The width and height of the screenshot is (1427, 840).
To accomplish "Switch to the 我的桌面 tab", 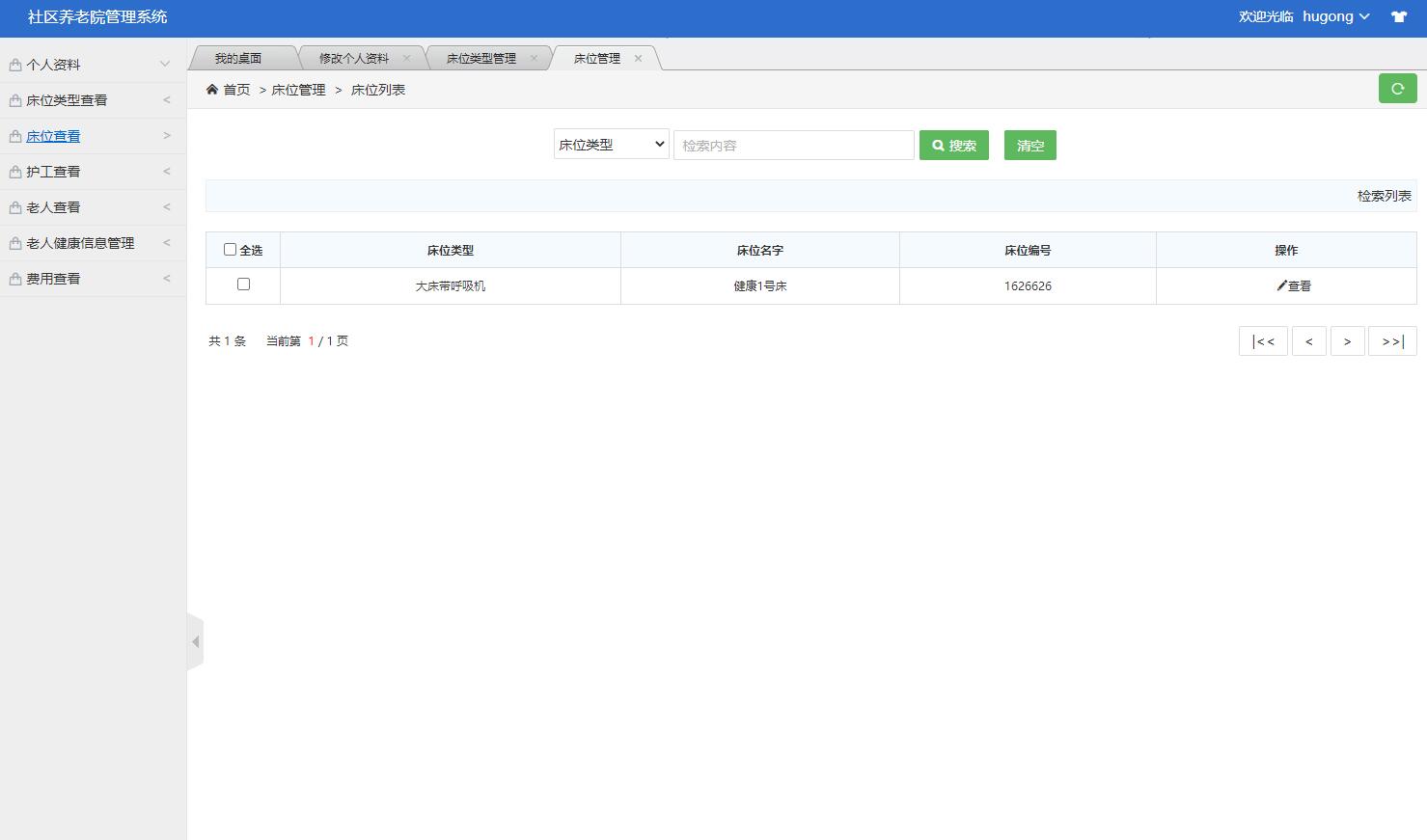I will tap(239, 57).
